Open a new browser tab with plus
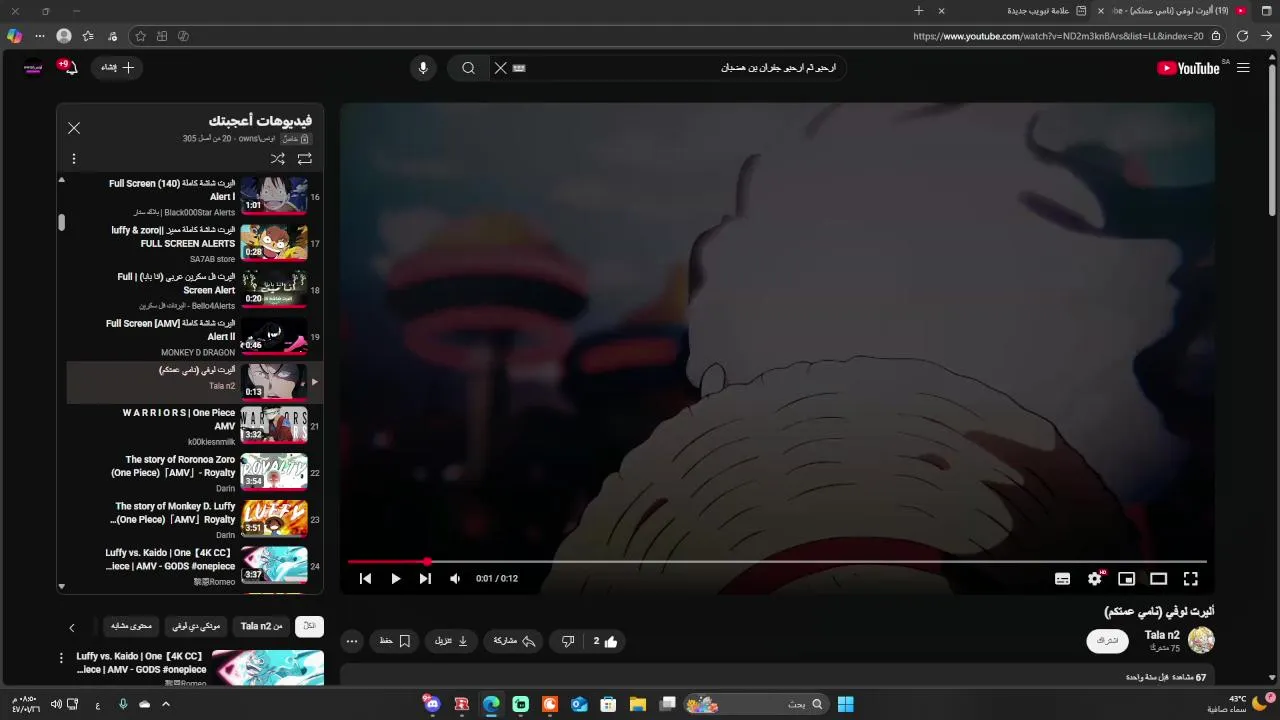 point(919,11)
